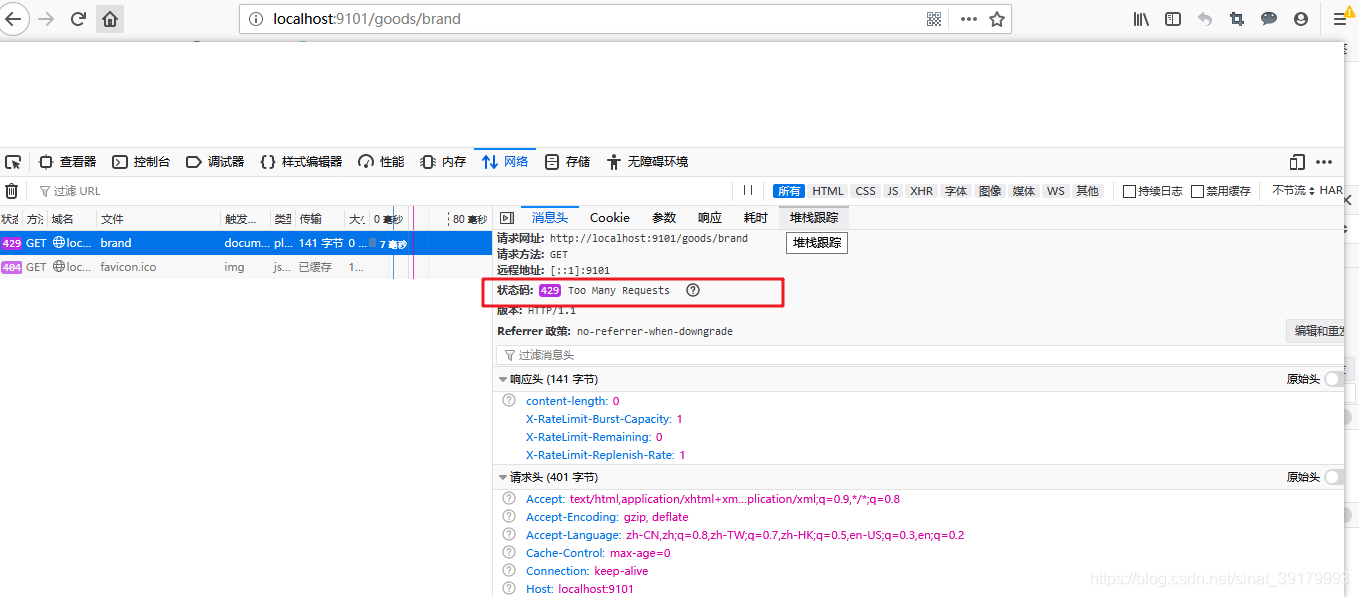Switch to 控制台 console panel
Screen dimensions: 1359x597
pyautogui.click(x=141, y=162)
